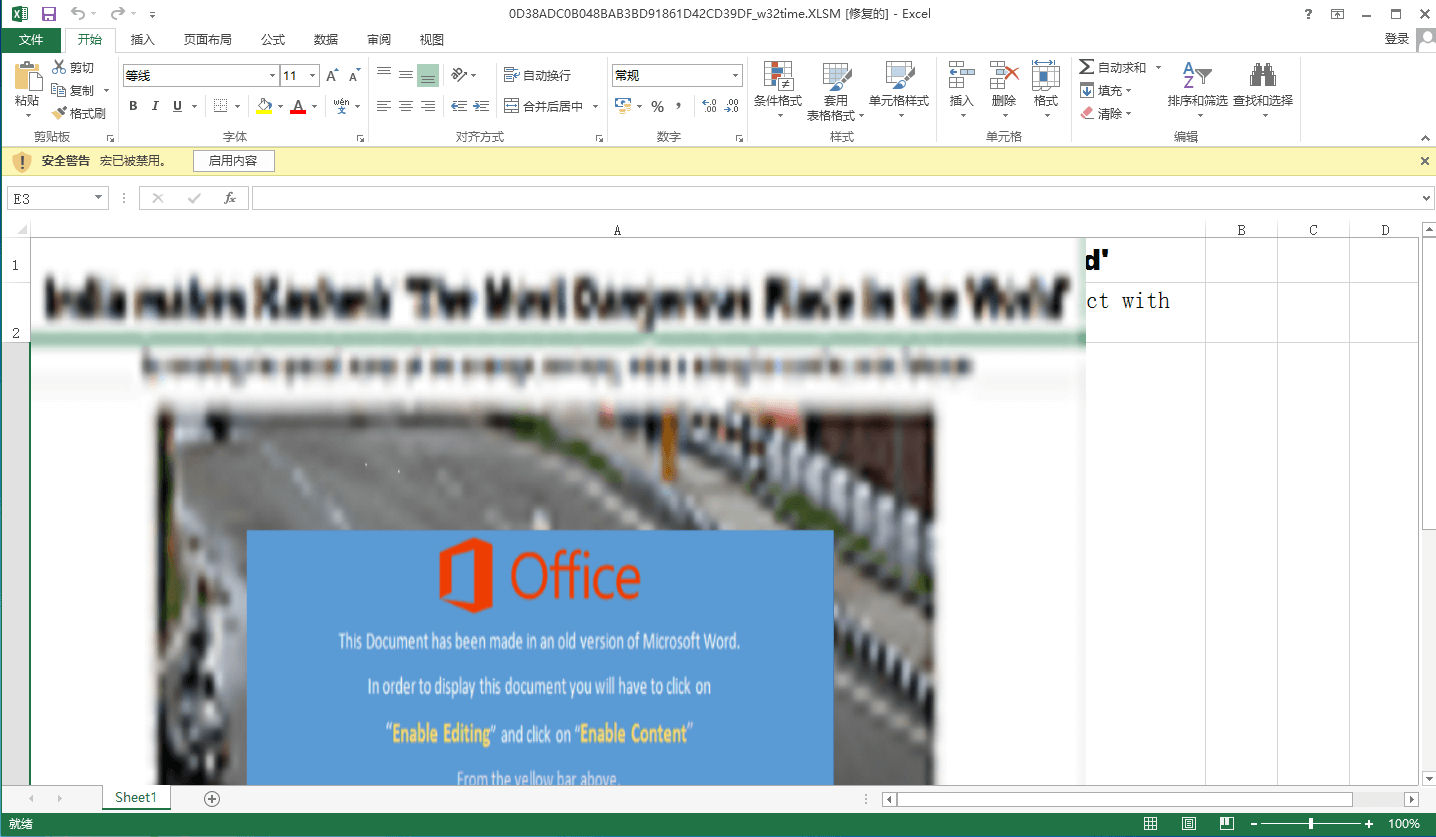The width and height of the screenshot is (1436, 837).
Task: Click the Copy icon
Action: click(x=59, y=90)
